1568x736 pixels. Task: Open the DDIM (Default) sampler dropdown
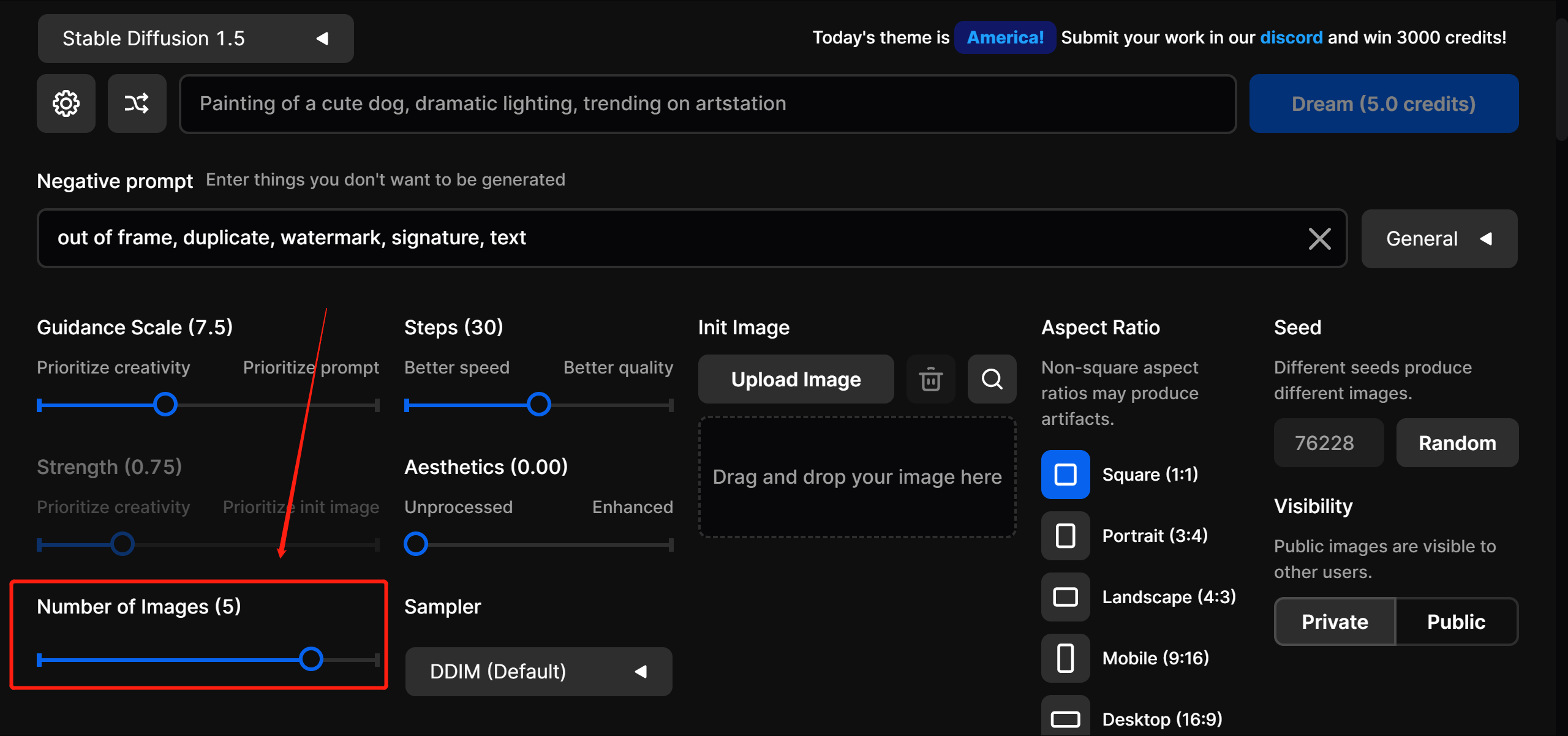point(538,671)
